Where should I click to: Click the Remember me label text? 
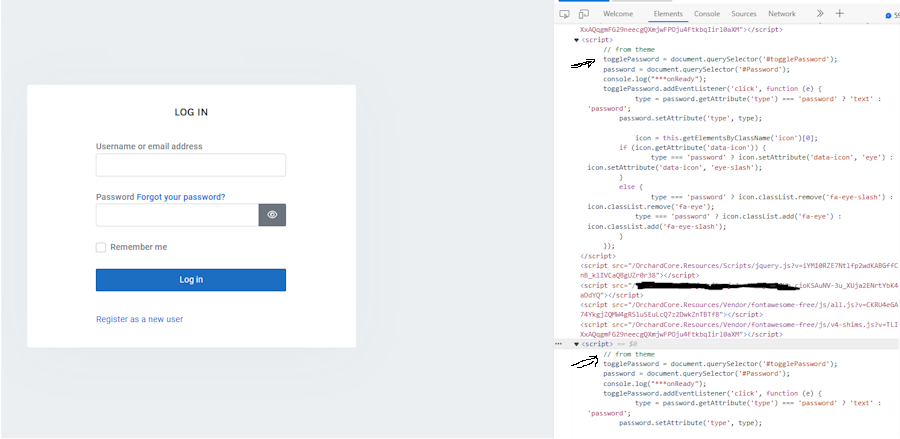139,247
